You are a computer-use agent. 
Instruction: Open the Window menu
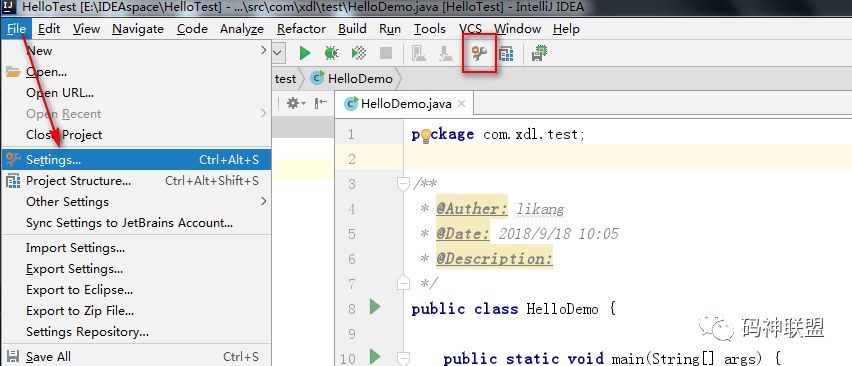pos(517,29)
